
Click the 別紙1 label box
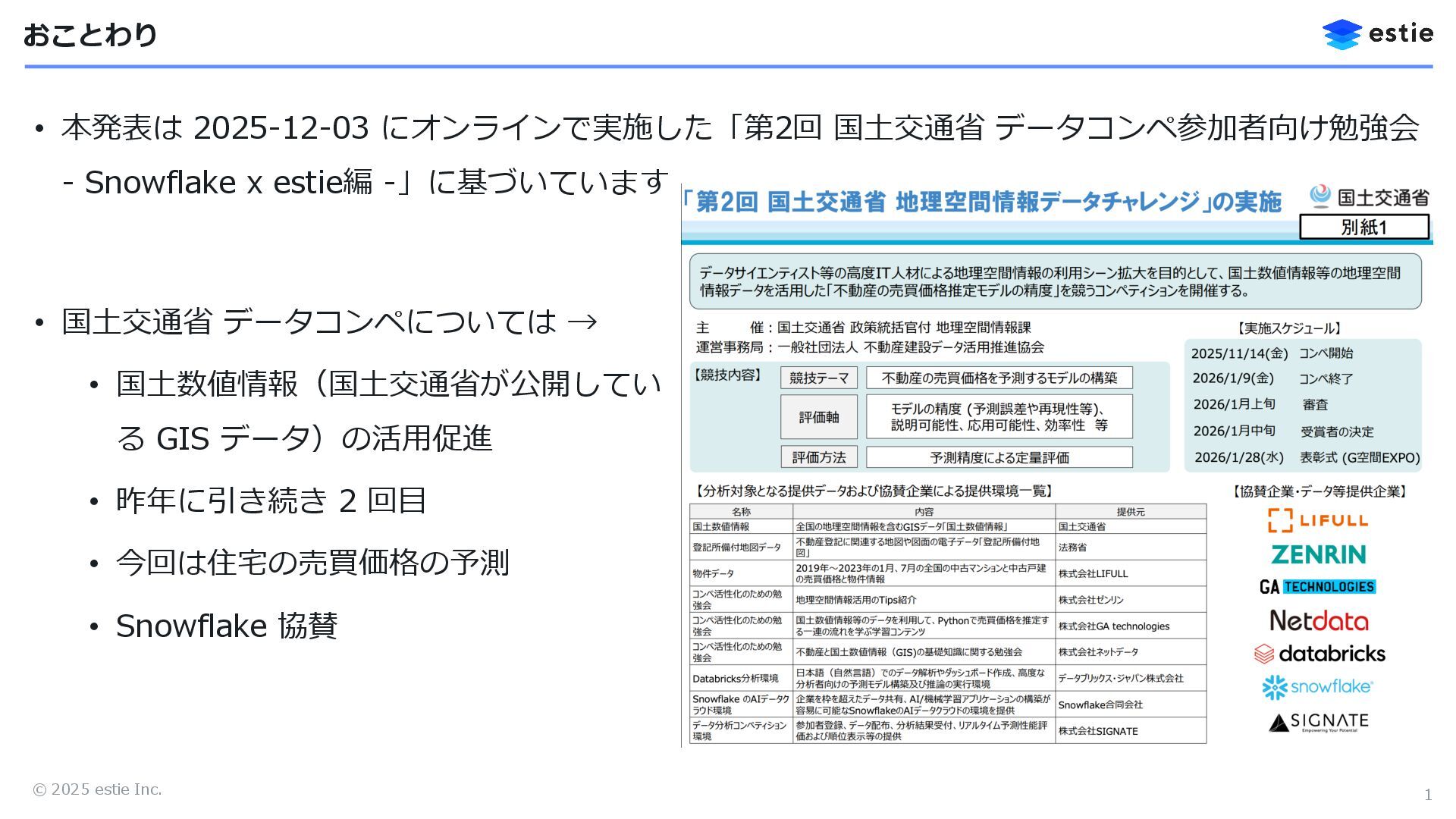[1363, 227]
